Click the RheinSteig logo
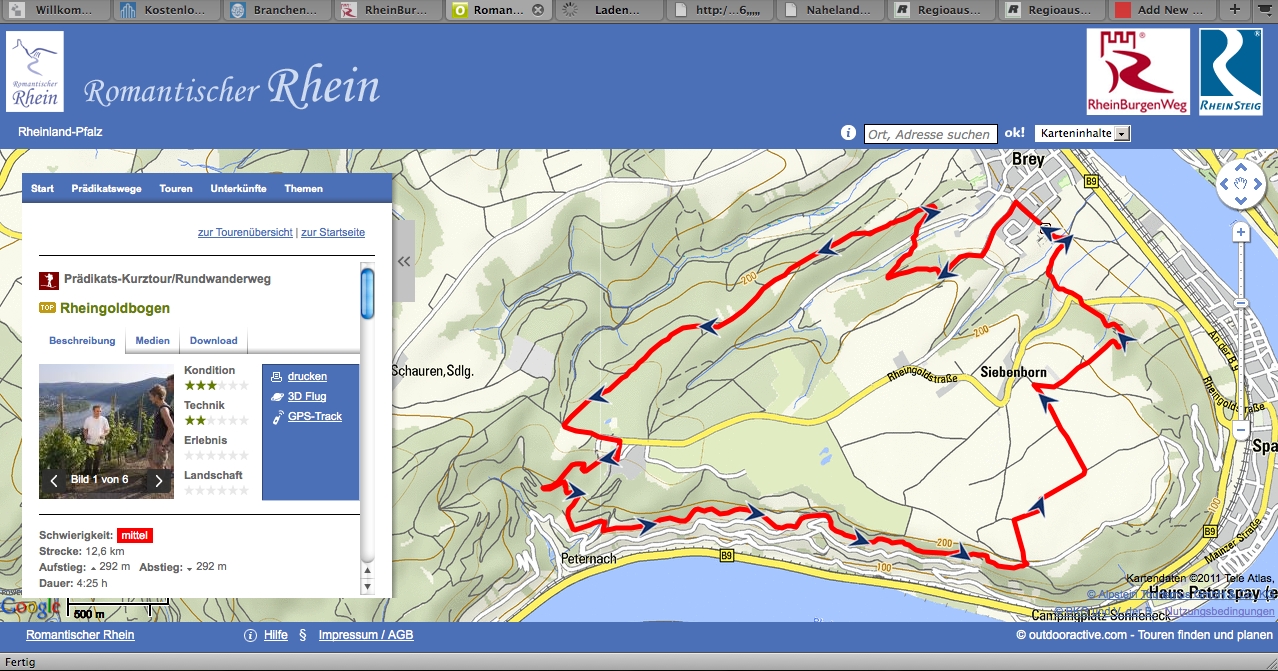The width and height of the screenshot is (1278, 671). pyautogui.click(x=1229, y=71)
